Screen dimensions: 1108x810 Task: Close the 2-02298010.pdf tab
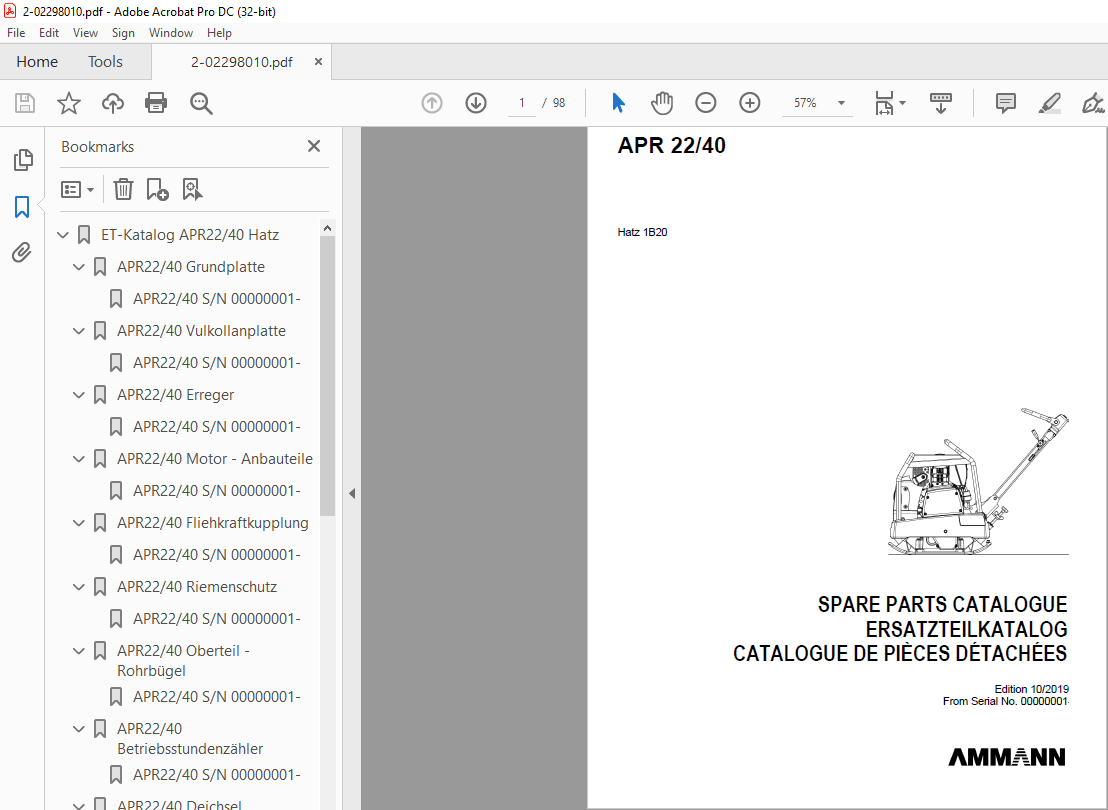tap(318, 61)
